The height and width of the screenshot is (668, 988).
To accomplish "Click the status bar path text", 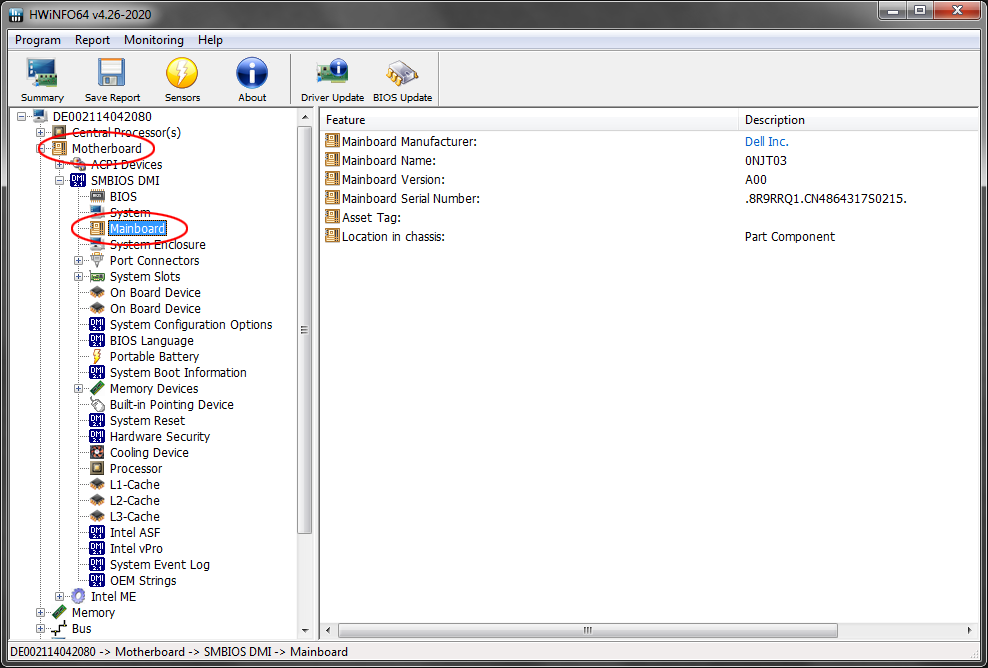I will (179, 652).
